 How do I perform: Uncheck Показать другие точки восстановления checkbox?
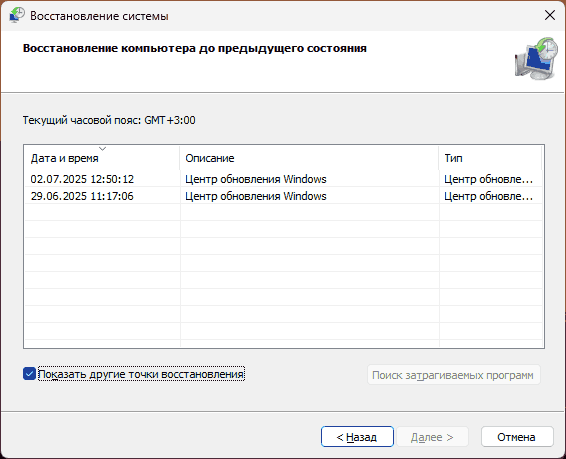point(29,374)
